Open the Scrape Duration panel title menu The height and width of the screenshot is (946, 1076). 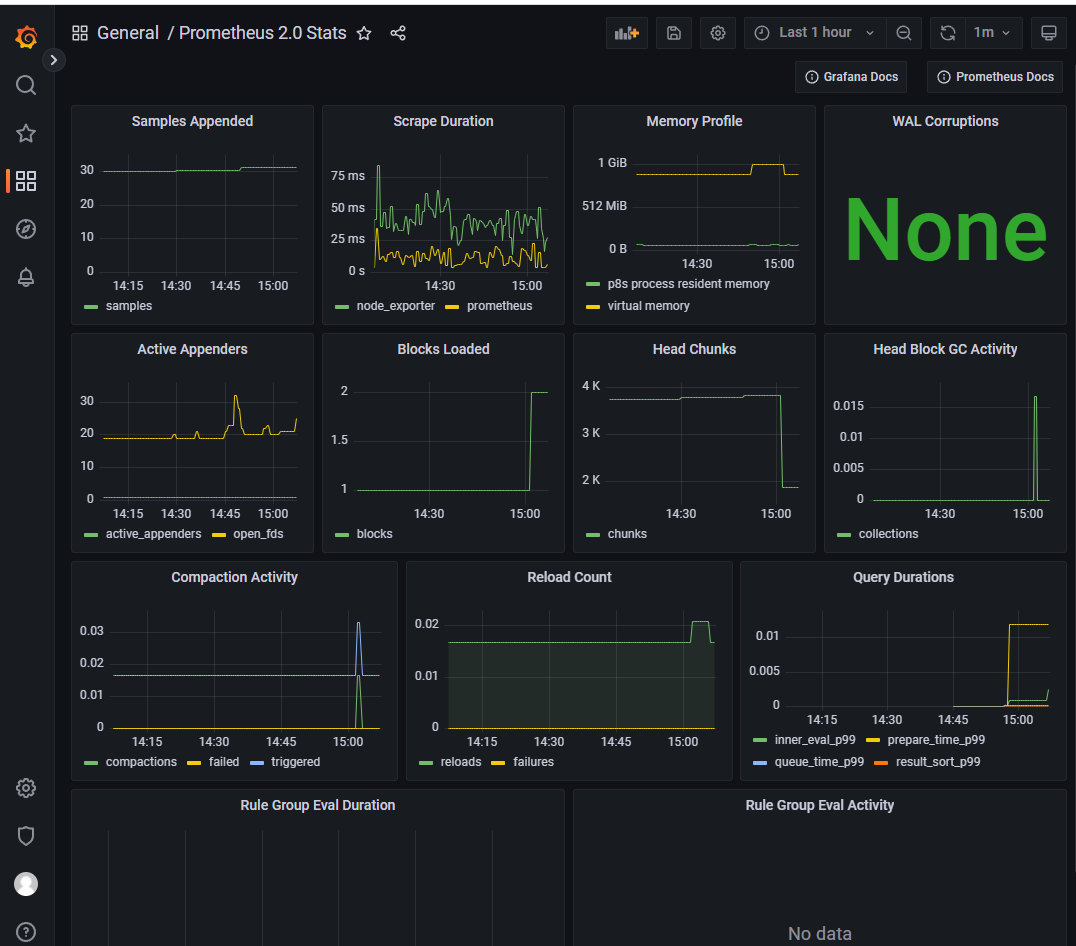[x=443, y=121]
